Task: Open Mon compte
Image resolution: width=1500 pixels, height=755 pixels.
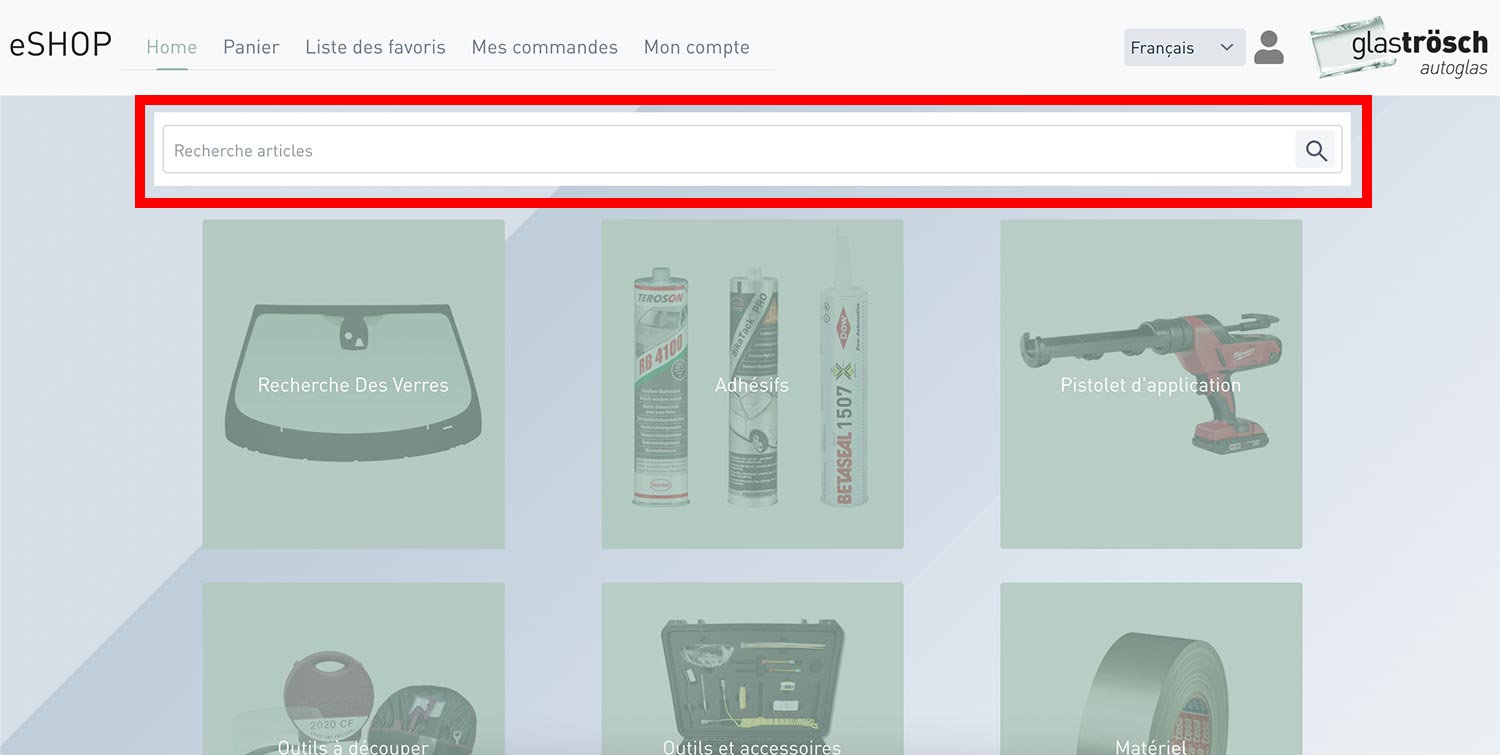Action: click(697, 47)
